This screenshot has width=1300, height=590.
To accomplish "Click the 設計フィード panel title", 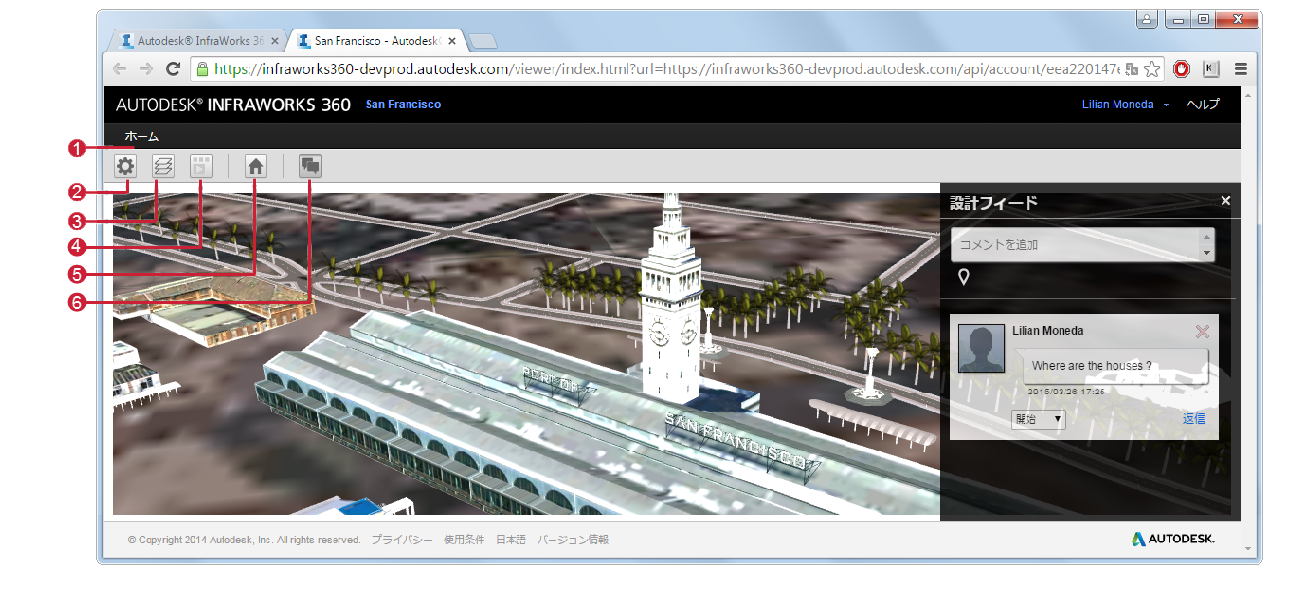I will click(x=993, y=202).
